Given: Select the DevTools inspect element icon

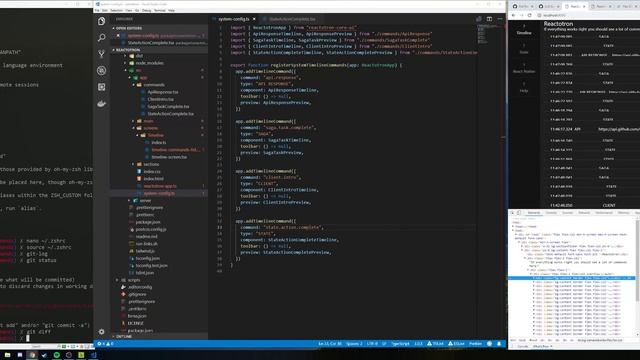Looking at the screenshot, I should pyautogui.click(x=512, y=213).
